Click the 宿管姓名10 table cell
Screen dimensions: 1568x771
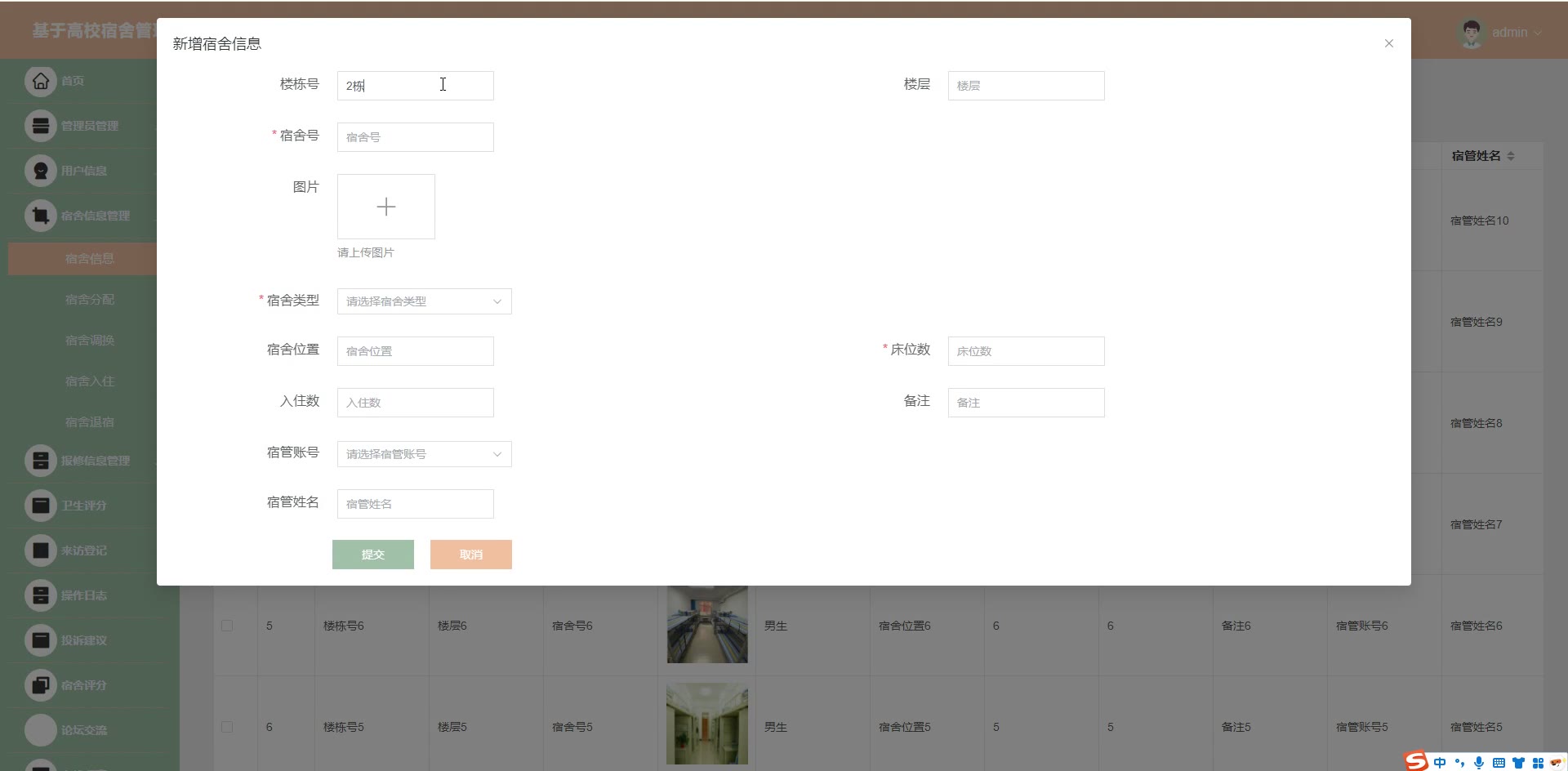tap(1480, 221)
